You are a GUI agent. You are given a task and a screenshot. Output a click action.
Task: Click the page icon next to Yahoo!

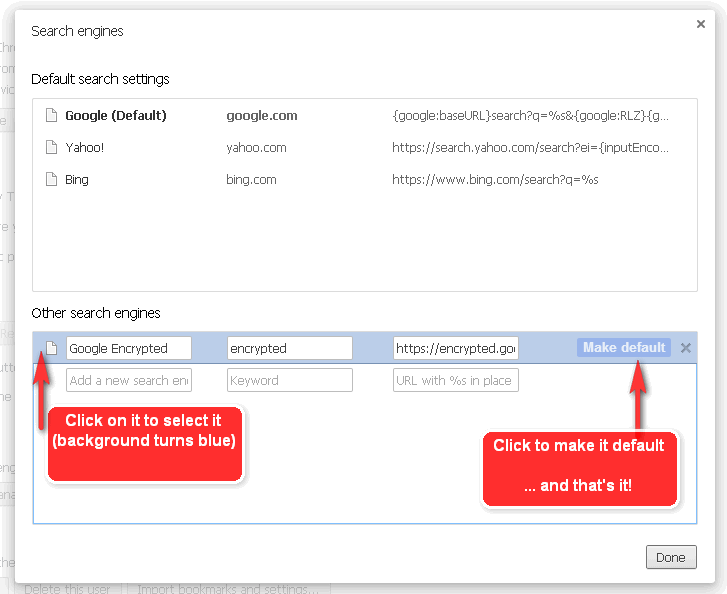(52, 148)
